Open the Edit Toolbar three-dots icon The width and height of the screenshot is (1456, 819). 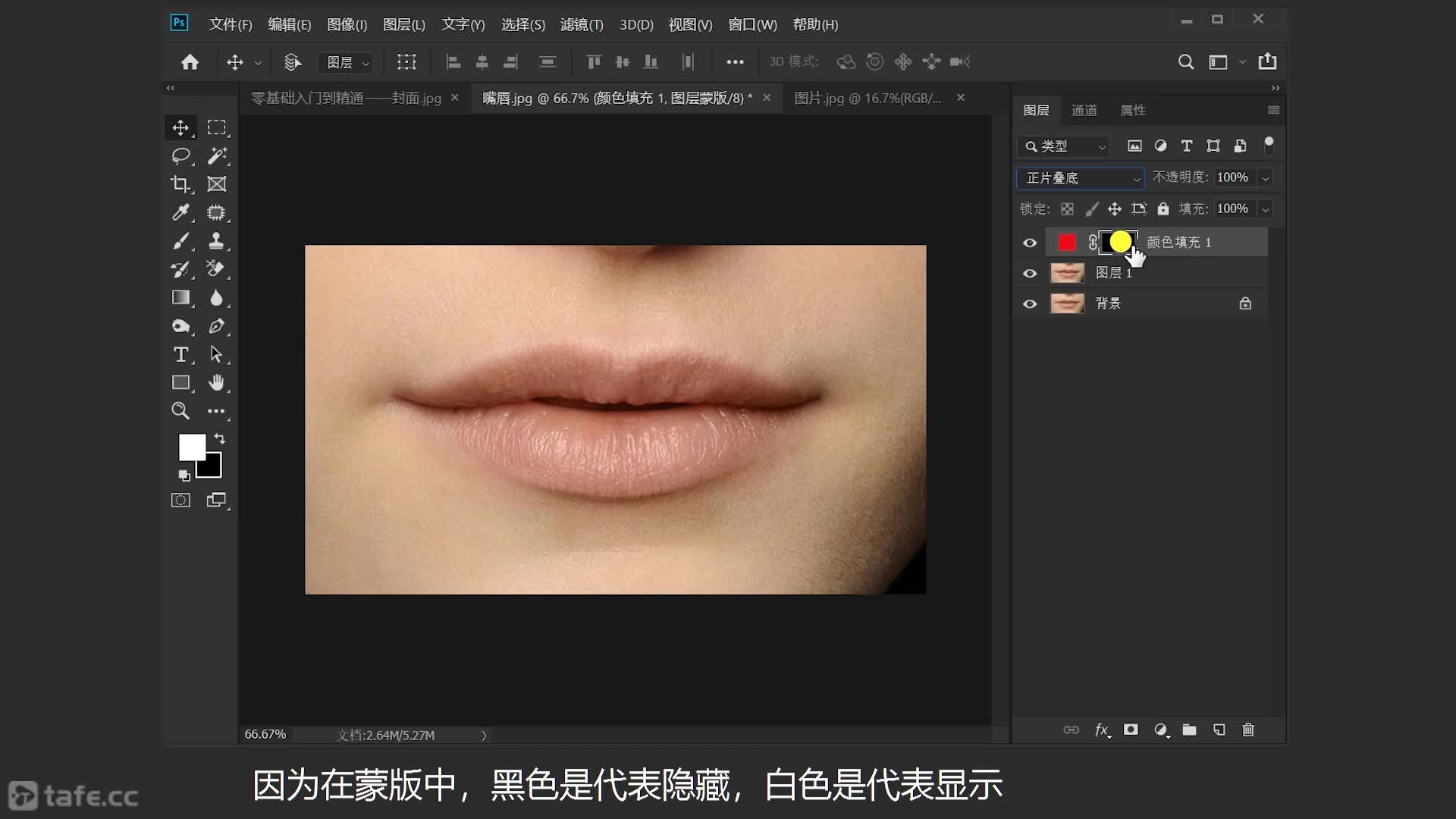coord(217,411)
